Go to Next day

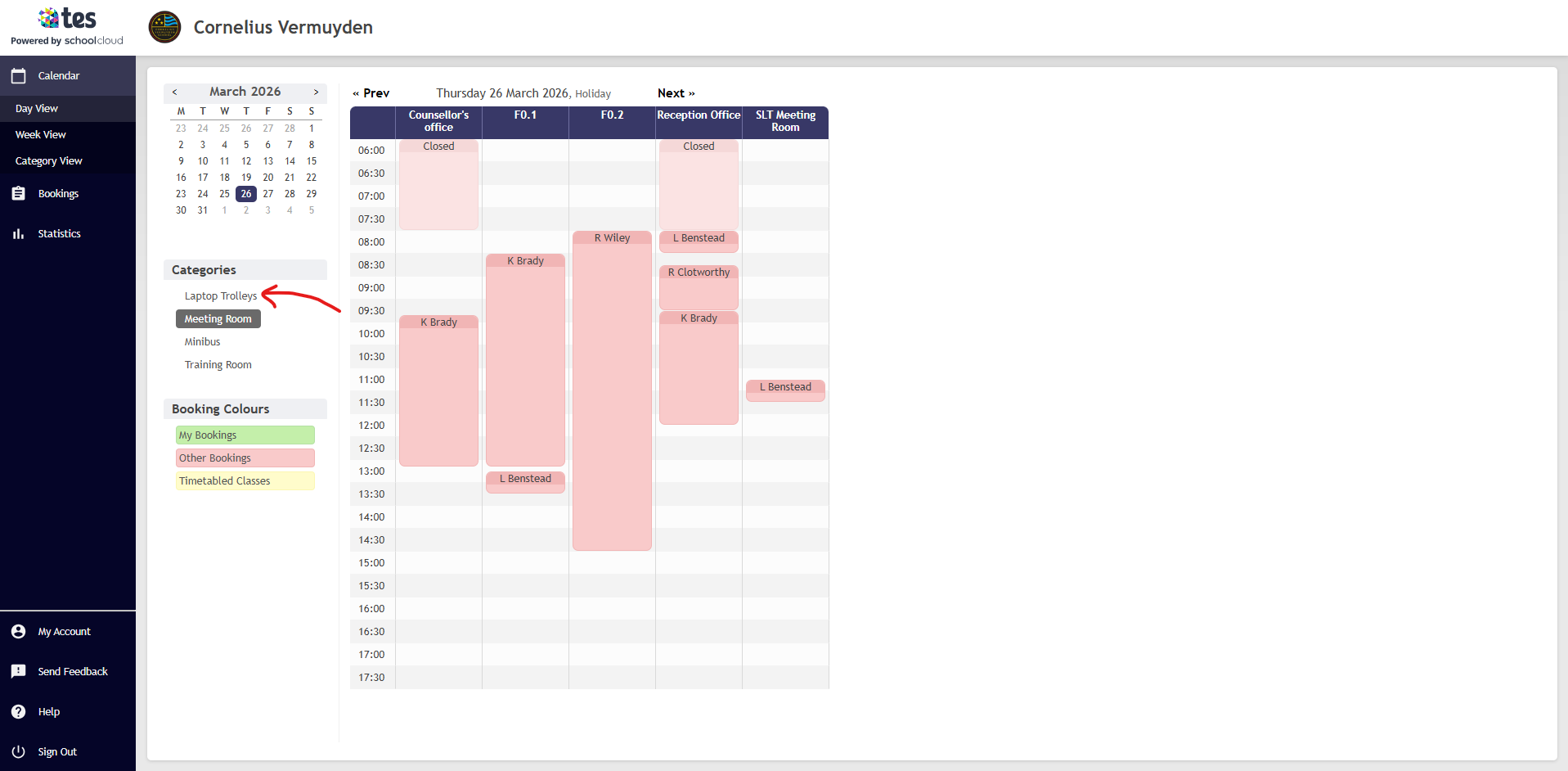[676, 93]
